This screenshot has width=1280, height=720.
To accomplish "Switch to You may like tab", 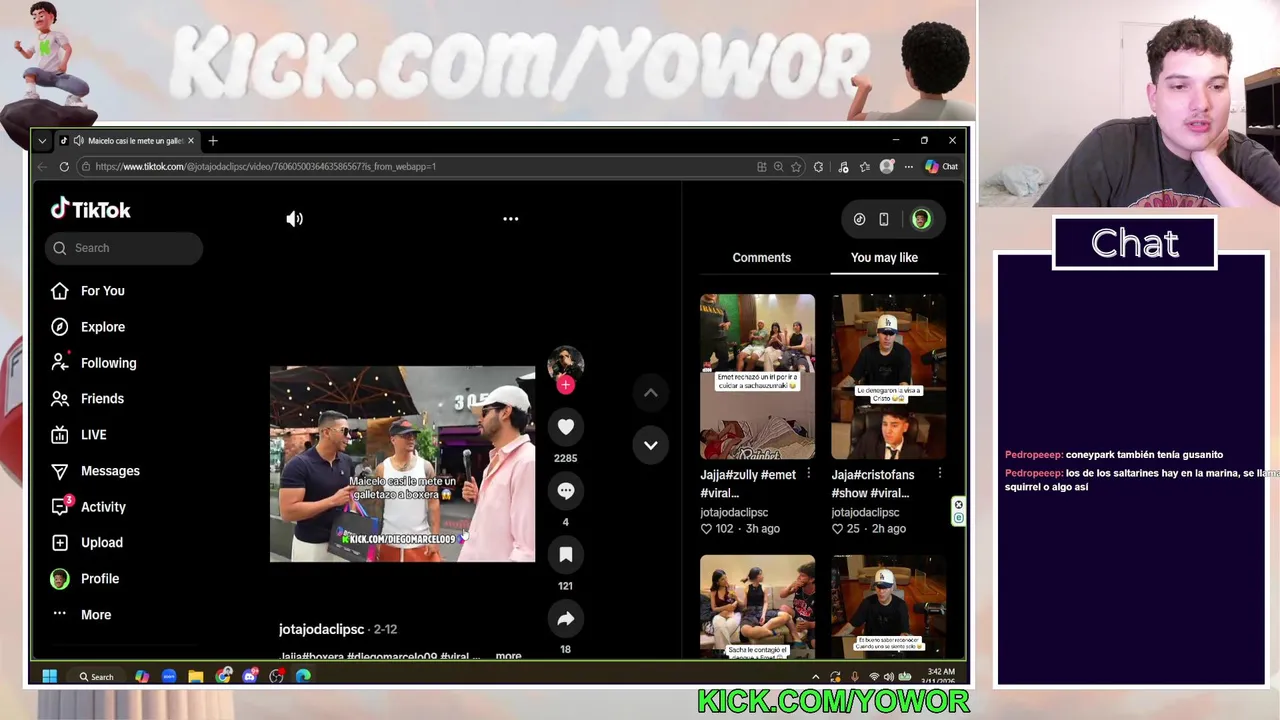I will [884, 258].
